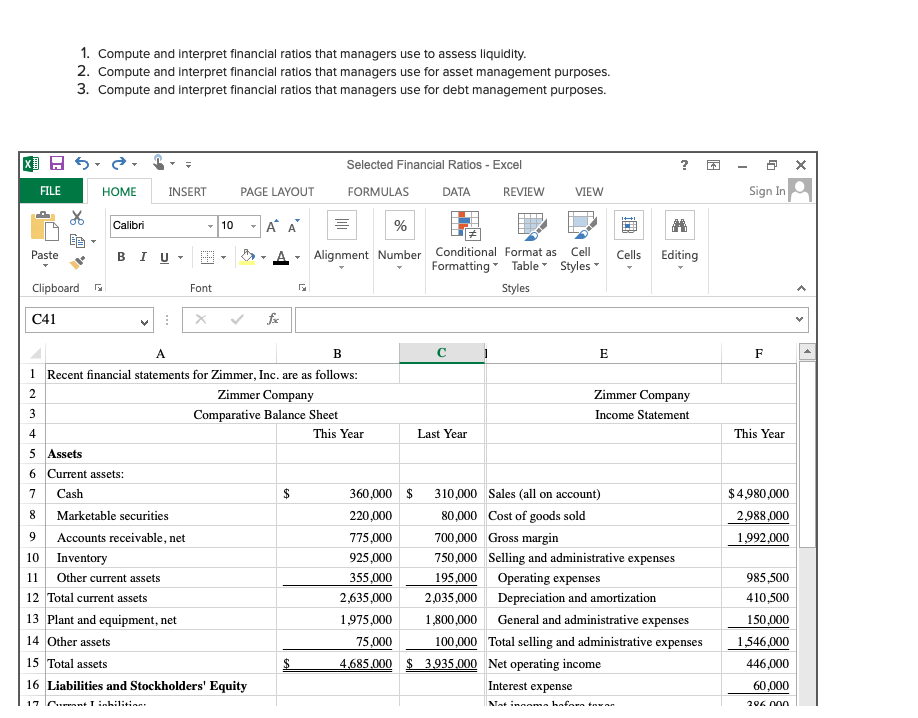
Task: Apply the yellow fill color
Action: (x=247, y=257)
